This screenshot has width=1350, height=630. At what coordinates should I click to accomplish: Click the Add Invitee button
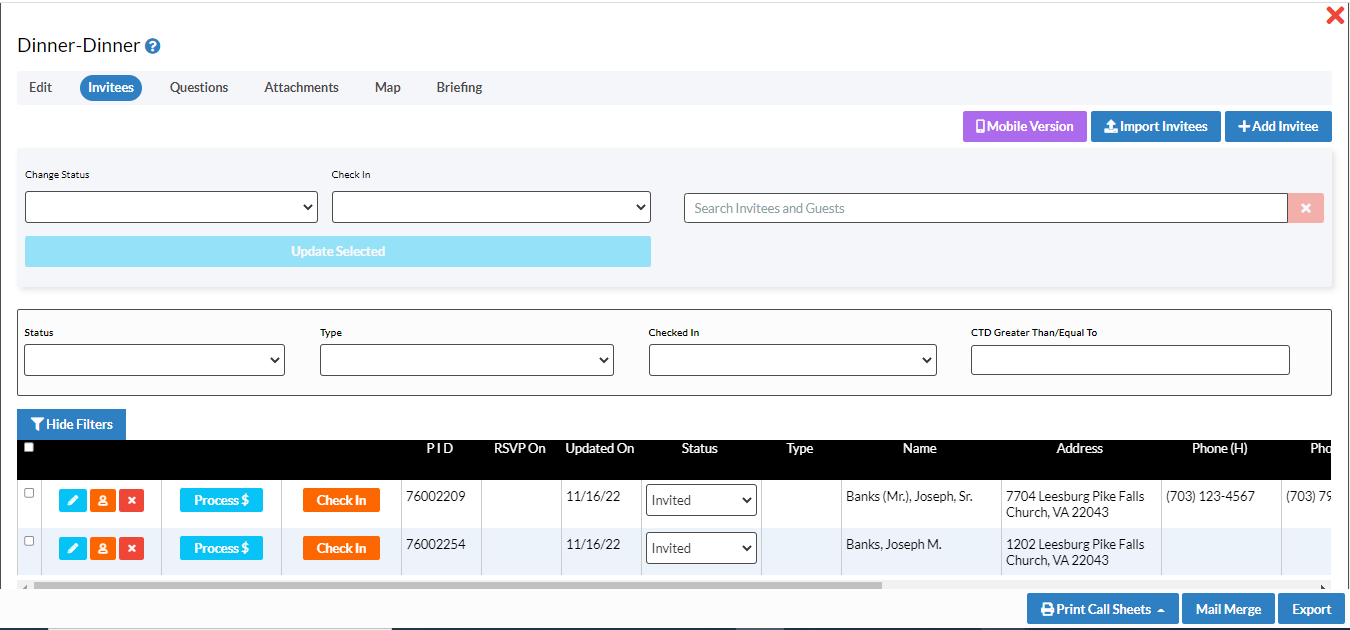click(1278, 126)
